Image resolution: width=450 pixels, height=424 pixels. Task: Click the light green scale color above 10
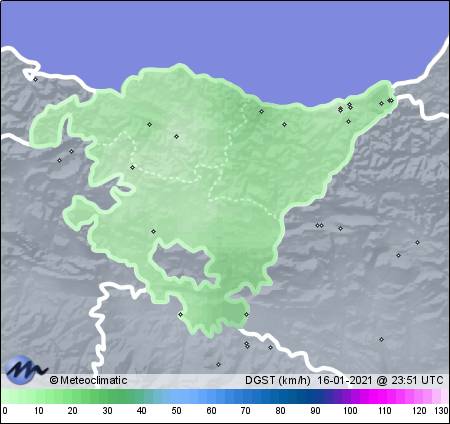39,397
